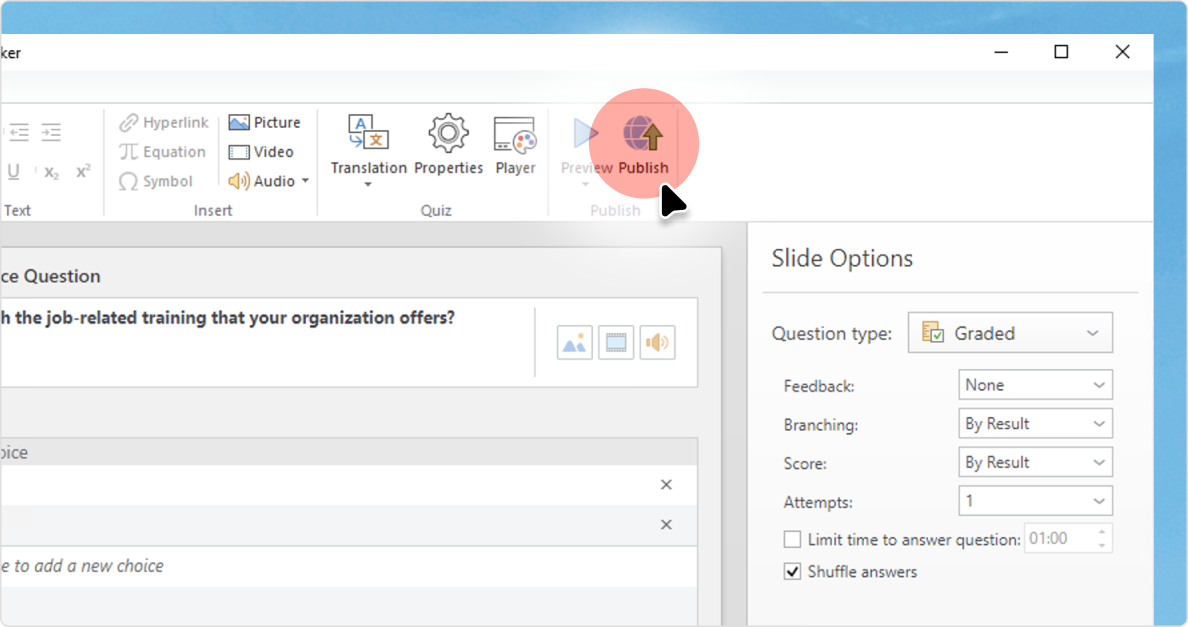This screenshot has height=627, width=1188.
Task: Click the question text field
Action: click(267, 342)
